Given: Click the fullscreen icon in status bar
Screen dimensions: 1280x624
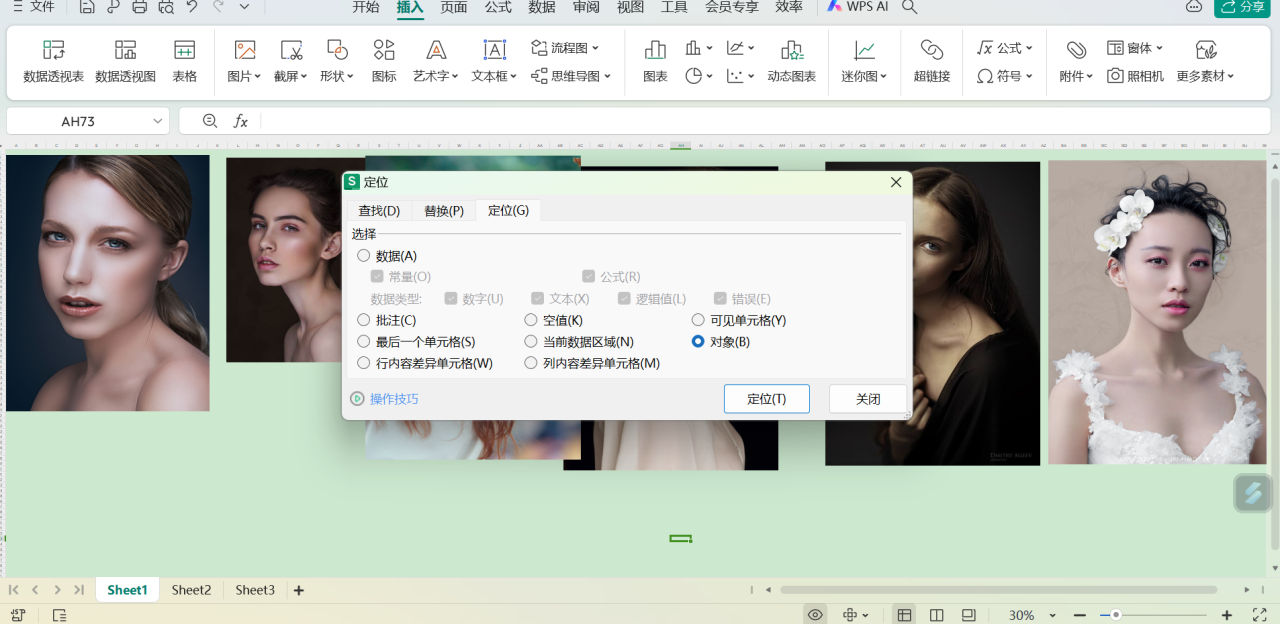Looking at the screenshot, I should pyautogui.click(x=1260, y=615).
